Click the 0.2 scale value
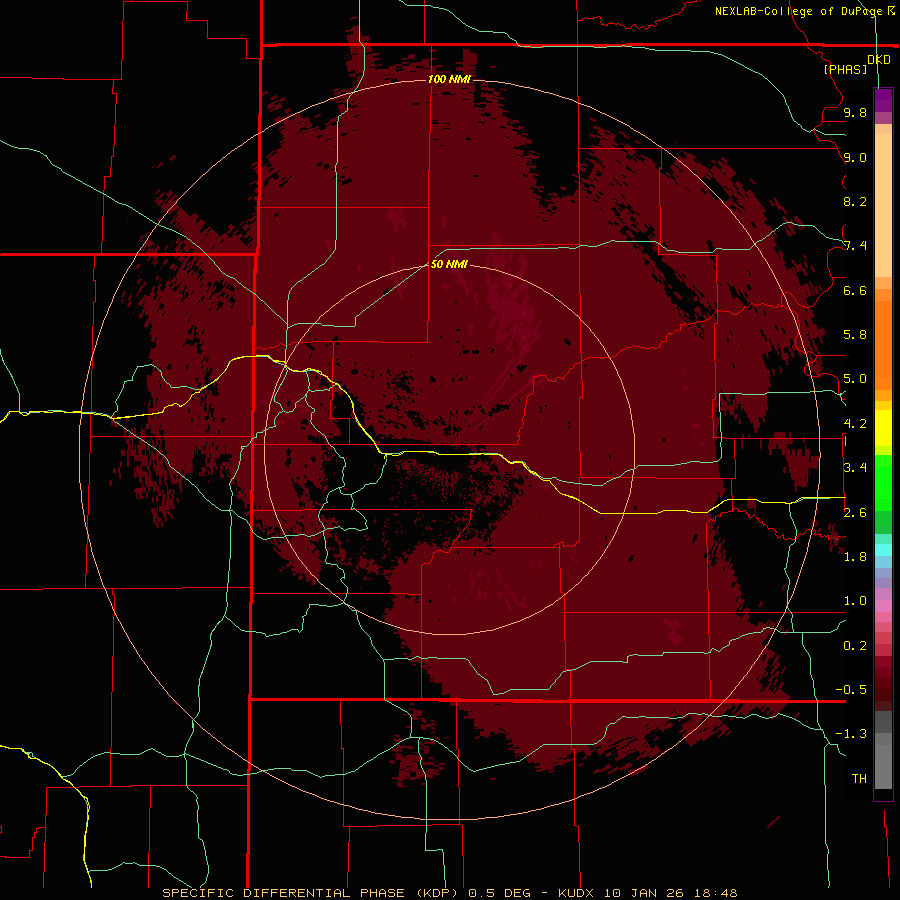The height and width of the screenshot is (900, 900). 855,646
